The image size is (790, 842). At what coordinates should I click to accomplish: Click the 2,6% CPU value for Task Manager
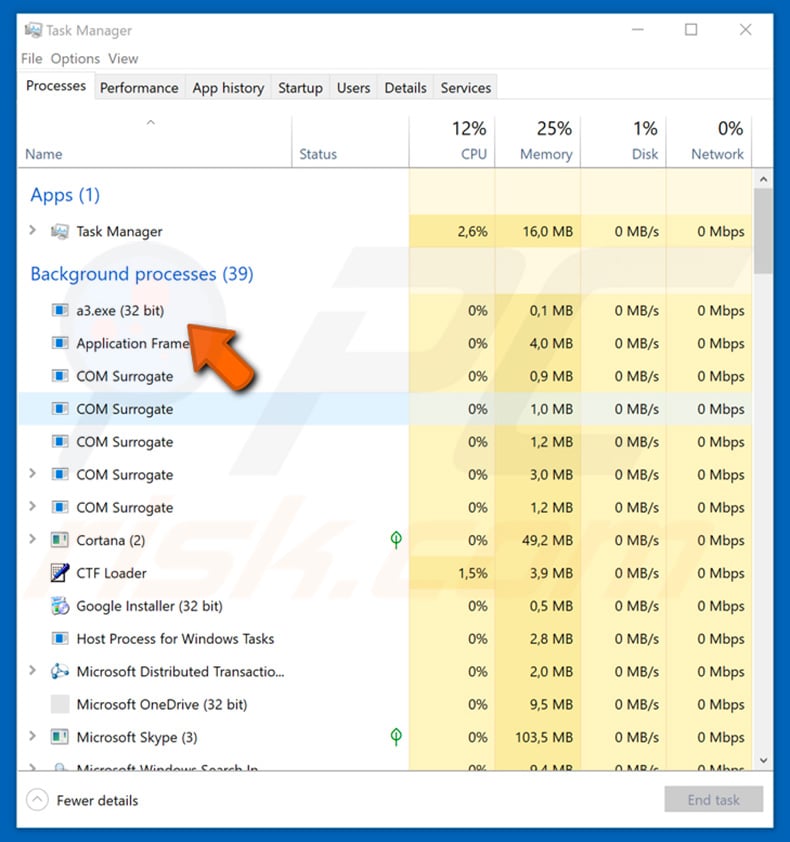pyautogui.click(x=473, y=231)
